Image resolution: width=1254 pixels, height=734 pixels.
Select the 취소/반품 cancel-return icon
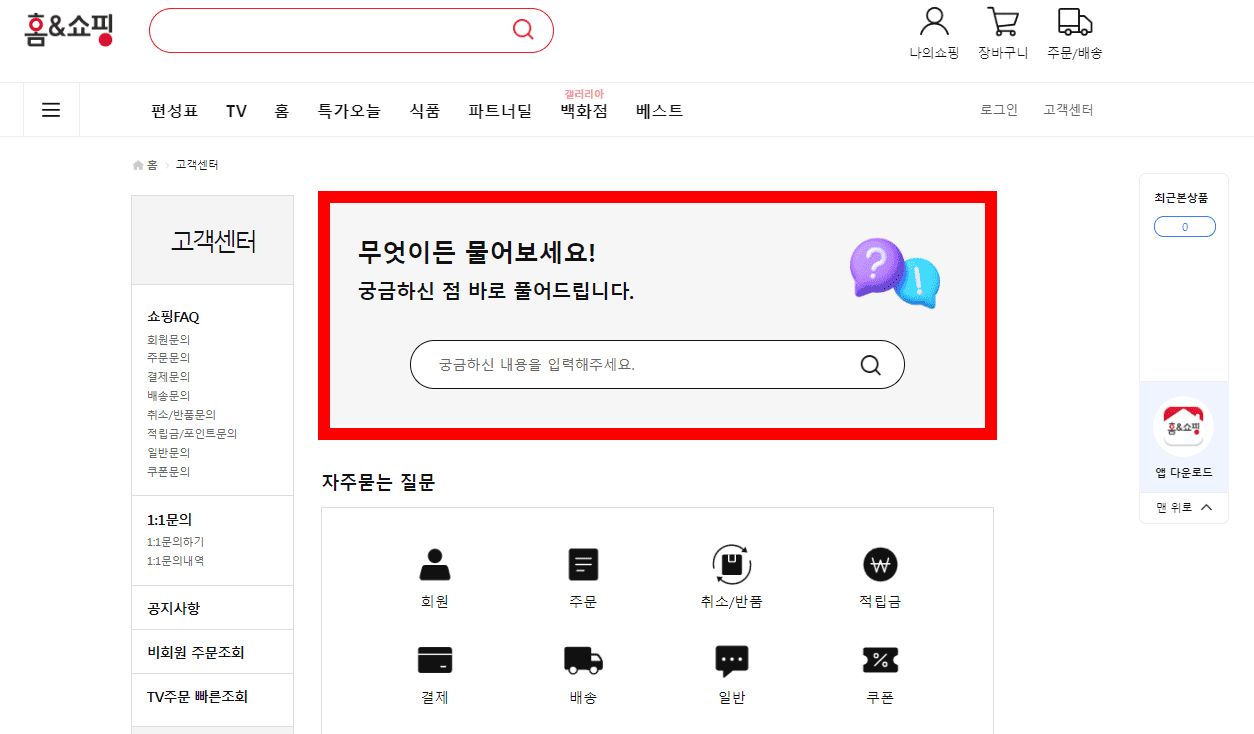click(x=731, y=563)
